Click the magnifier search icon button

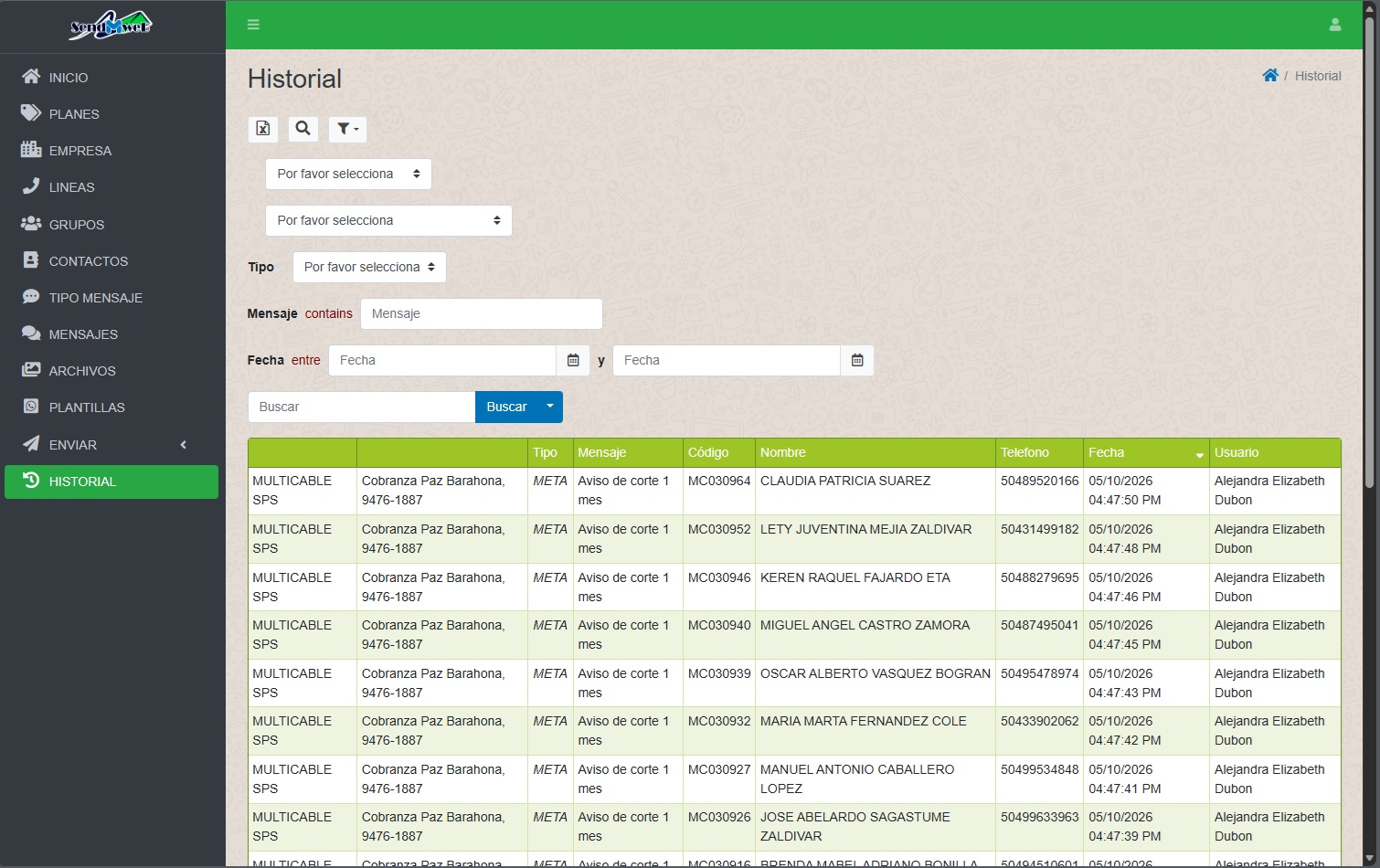303,129
